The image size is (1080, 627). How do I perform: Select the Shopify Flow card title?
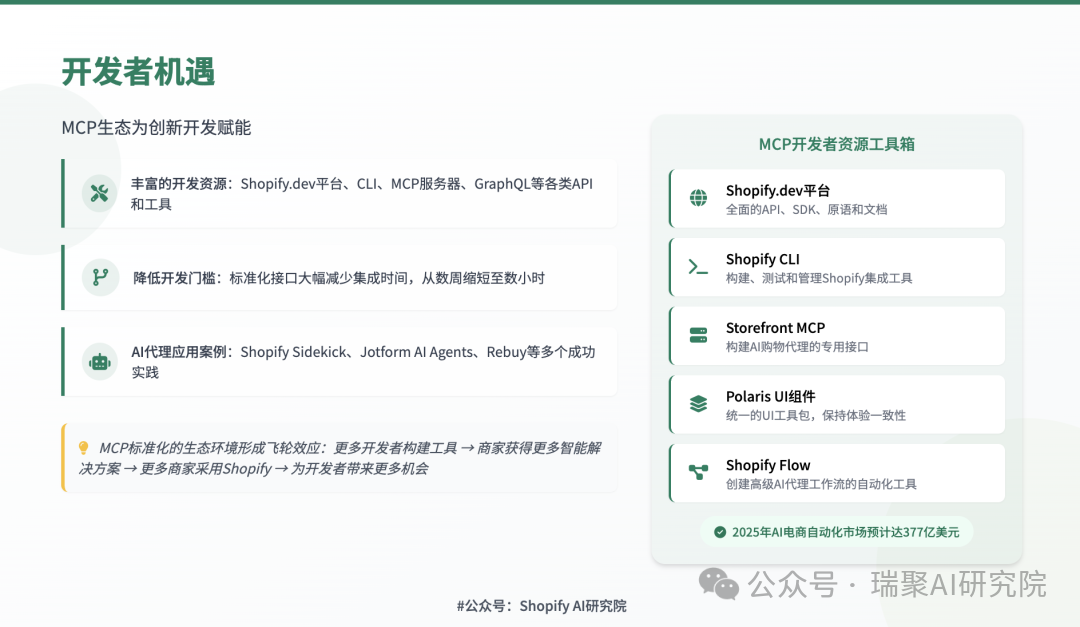768,465
